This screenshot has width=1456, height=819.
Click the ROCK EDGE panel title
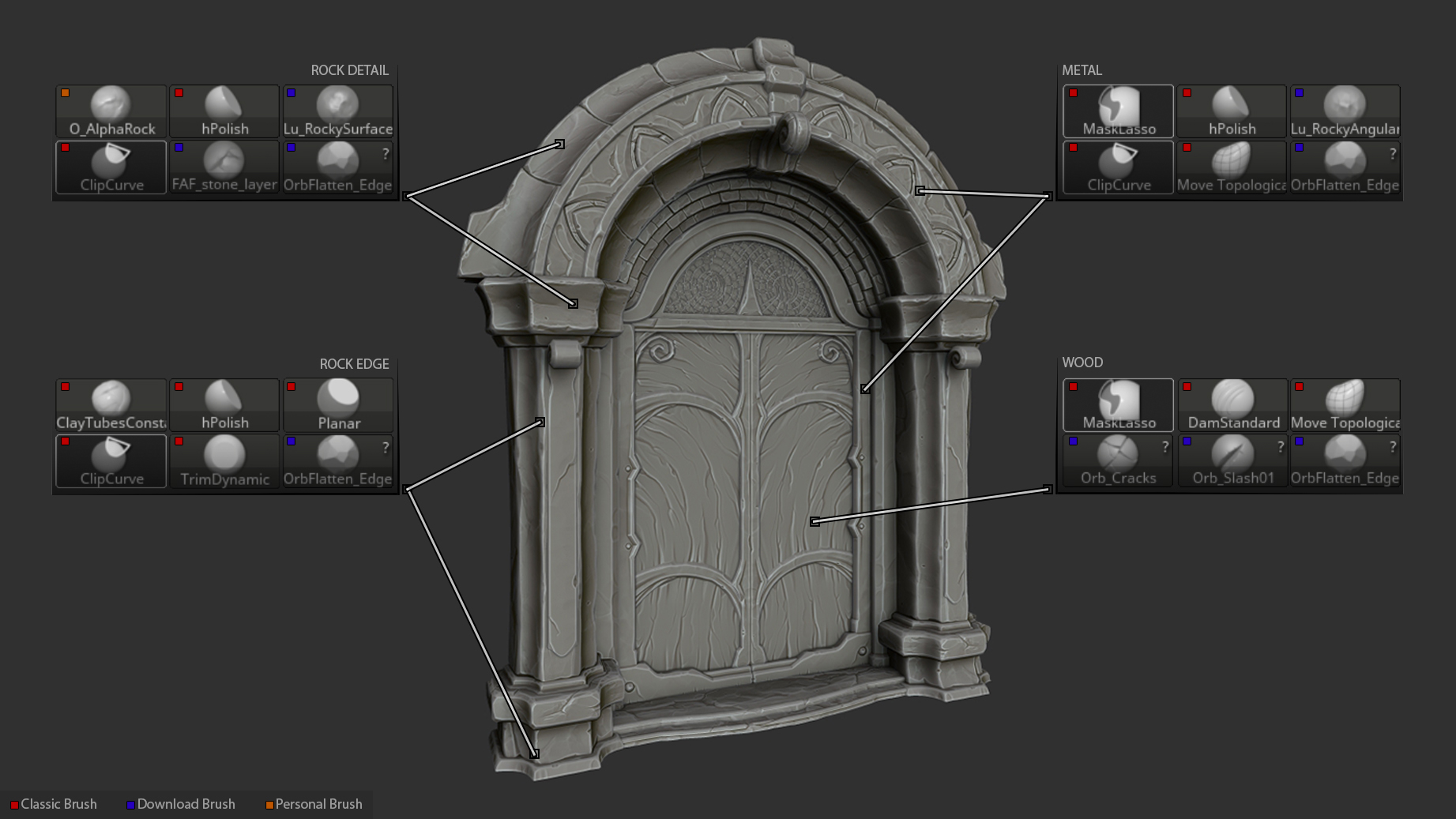tap(354, 364)
